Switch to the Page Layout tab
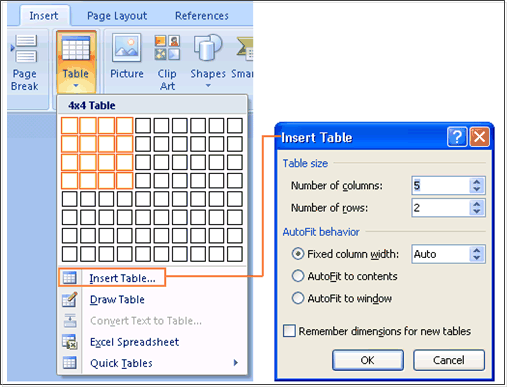This screenshot has height=387, width=507. 117,16
